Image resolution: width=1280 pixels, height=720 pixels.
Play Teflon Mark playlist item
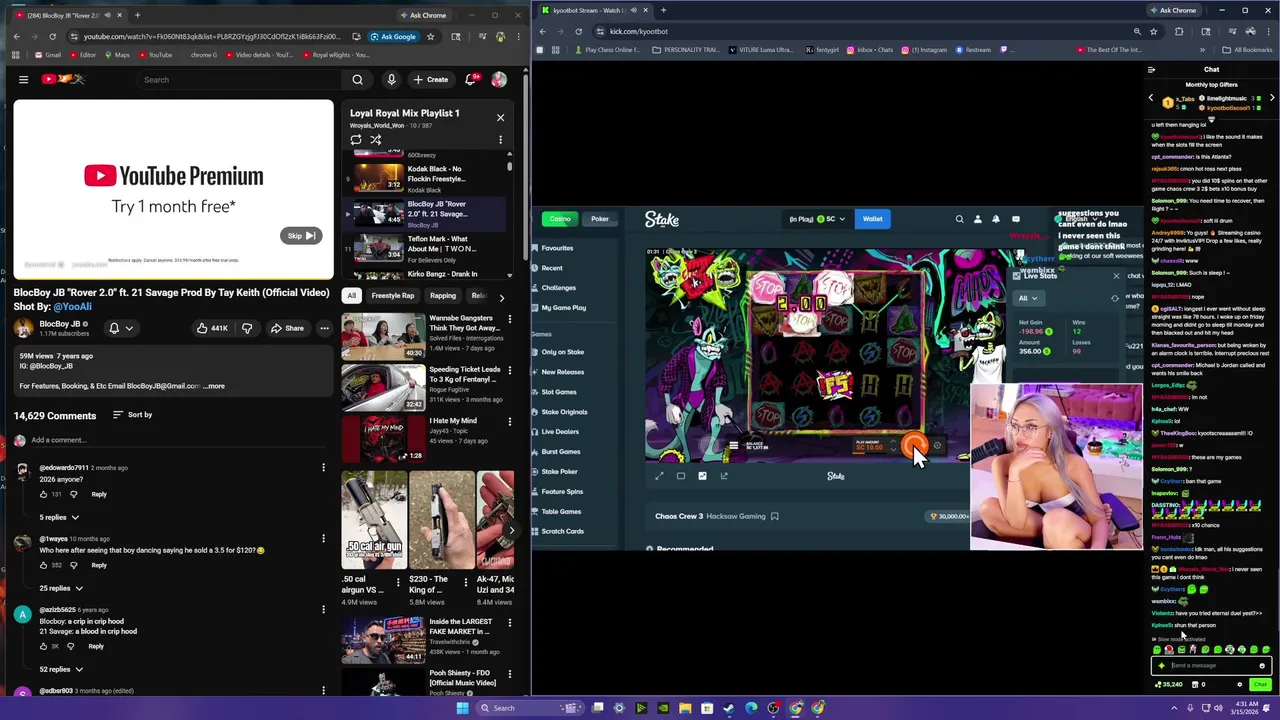[425, 247]
